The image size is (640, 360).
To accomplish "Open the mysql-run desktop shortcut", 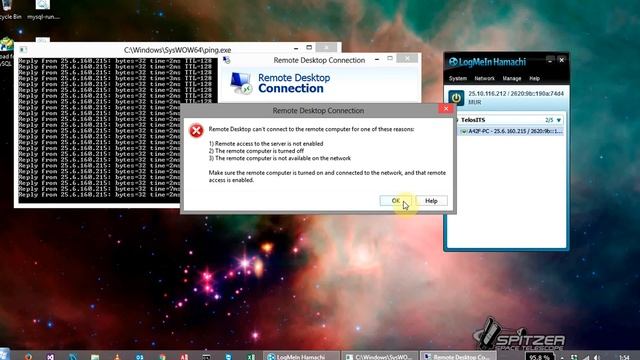I will click(43, 10).
